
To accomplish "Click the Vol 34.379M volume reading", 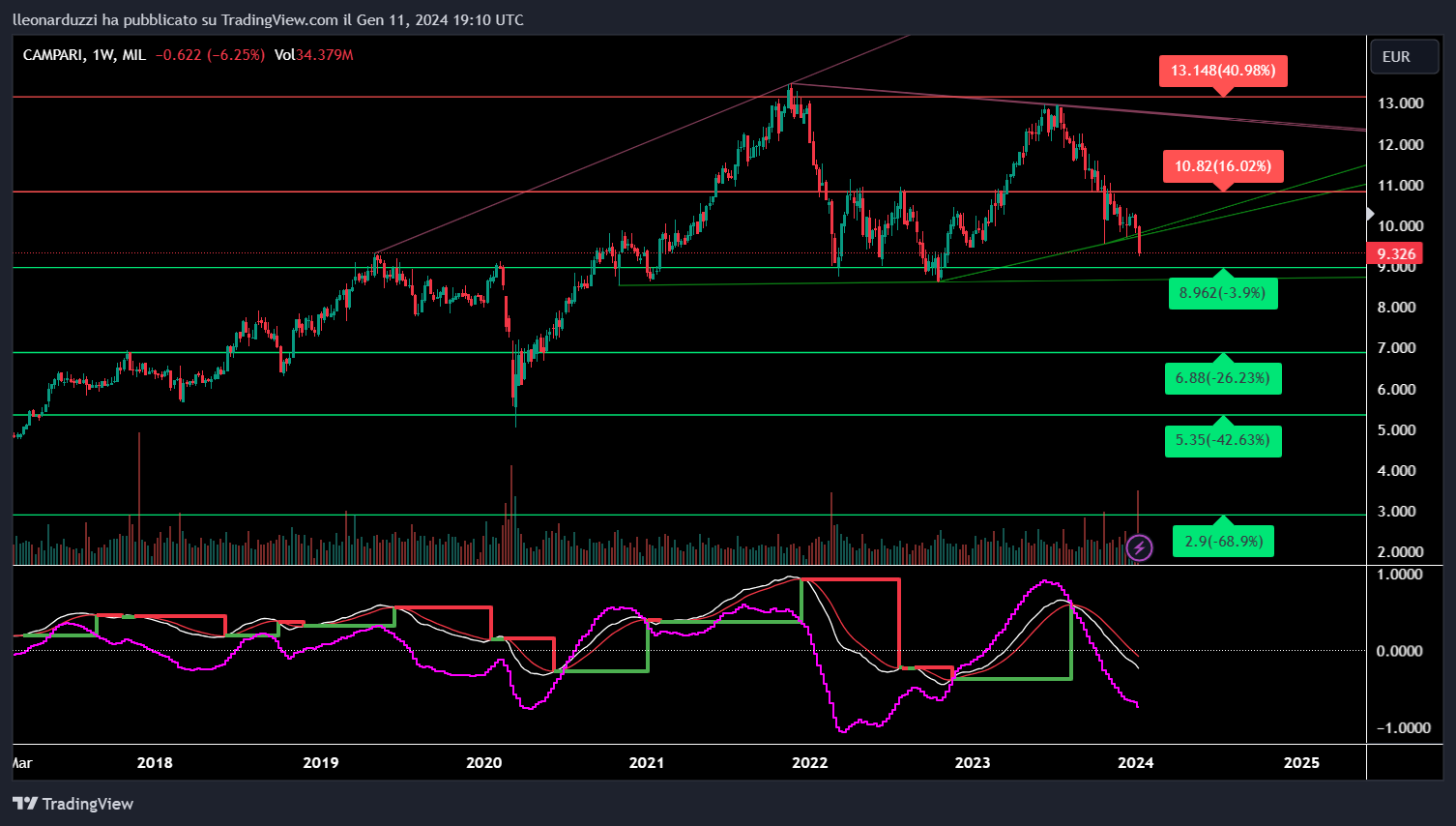I will tap(314, 55).
